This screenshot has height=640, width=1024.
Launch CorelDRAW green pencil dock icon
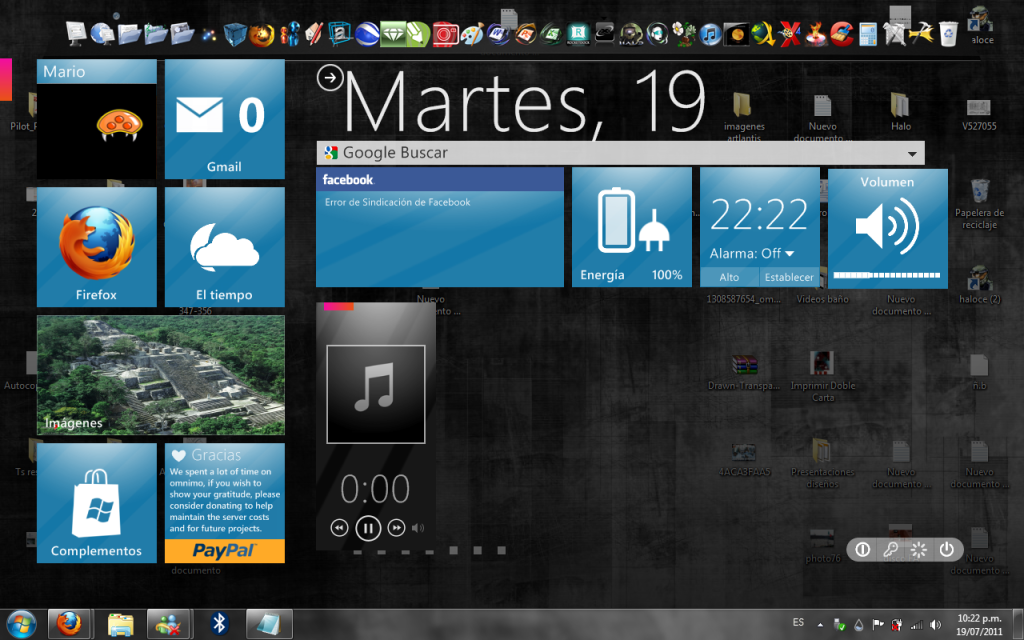pyautogui.click(x=418, y=34)
